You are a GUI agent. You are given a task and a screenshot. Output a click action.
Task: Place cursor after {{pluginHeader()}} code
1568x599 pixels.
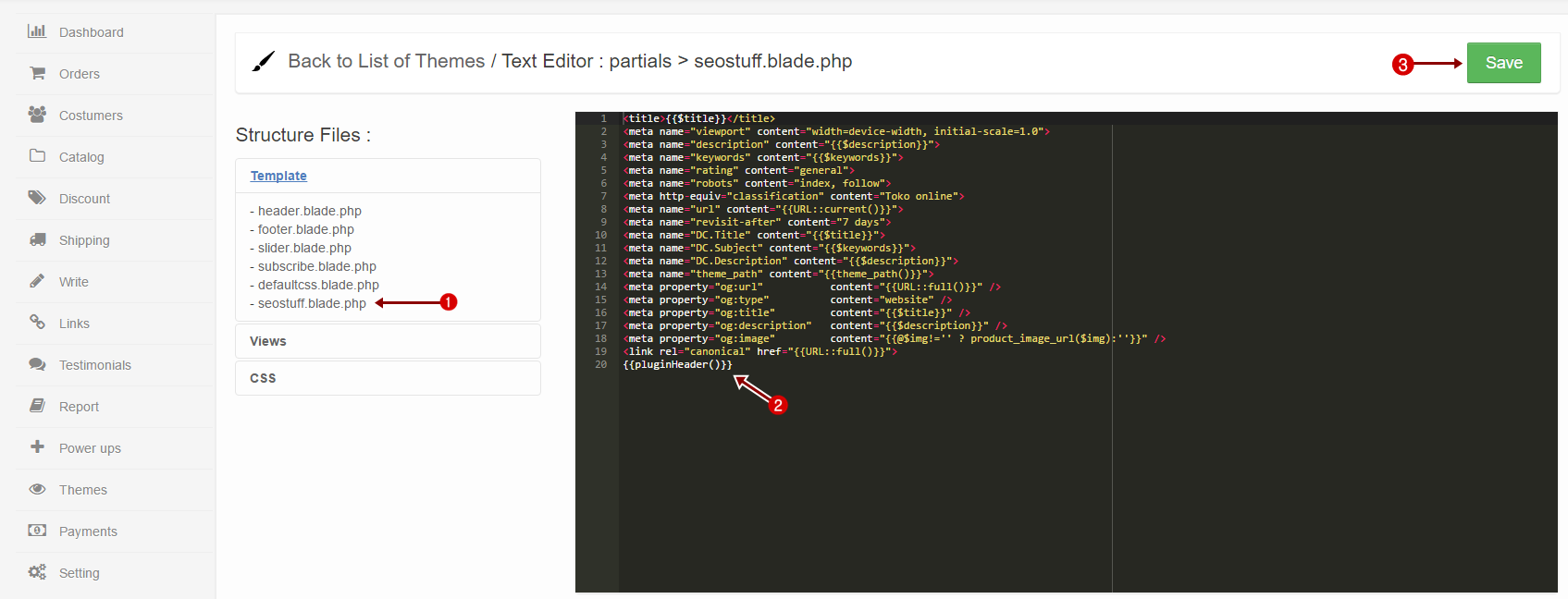pyautogui.click(x=733, y=364)
